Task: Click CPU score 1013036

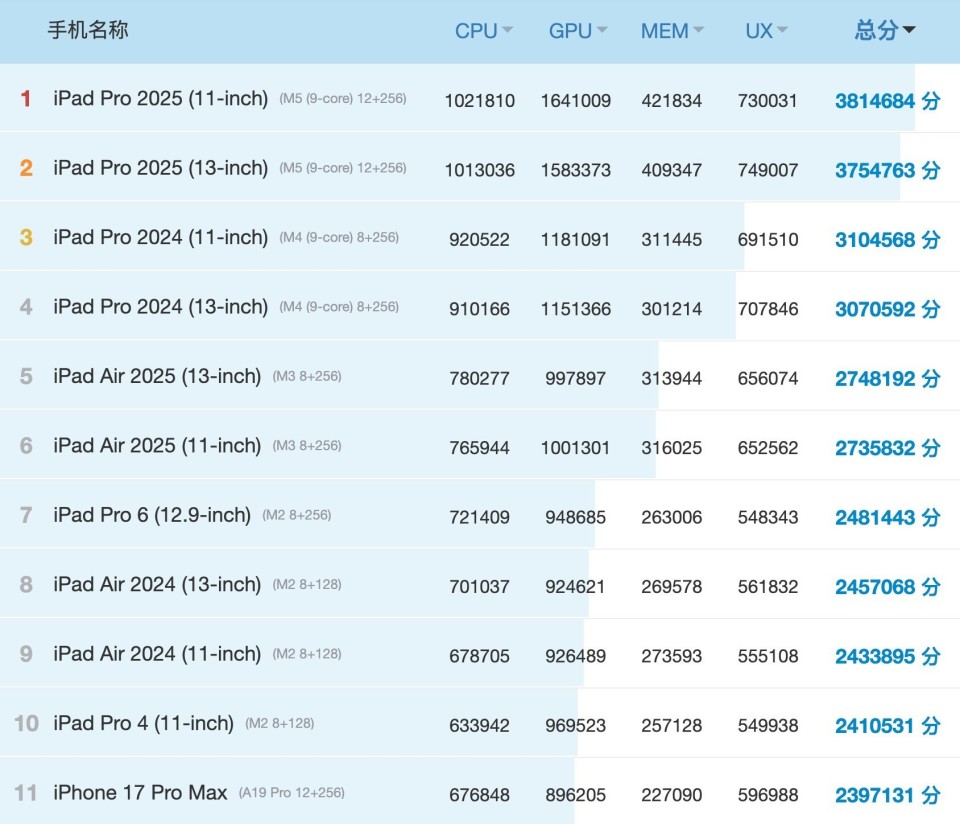Action: pos(479,170)
